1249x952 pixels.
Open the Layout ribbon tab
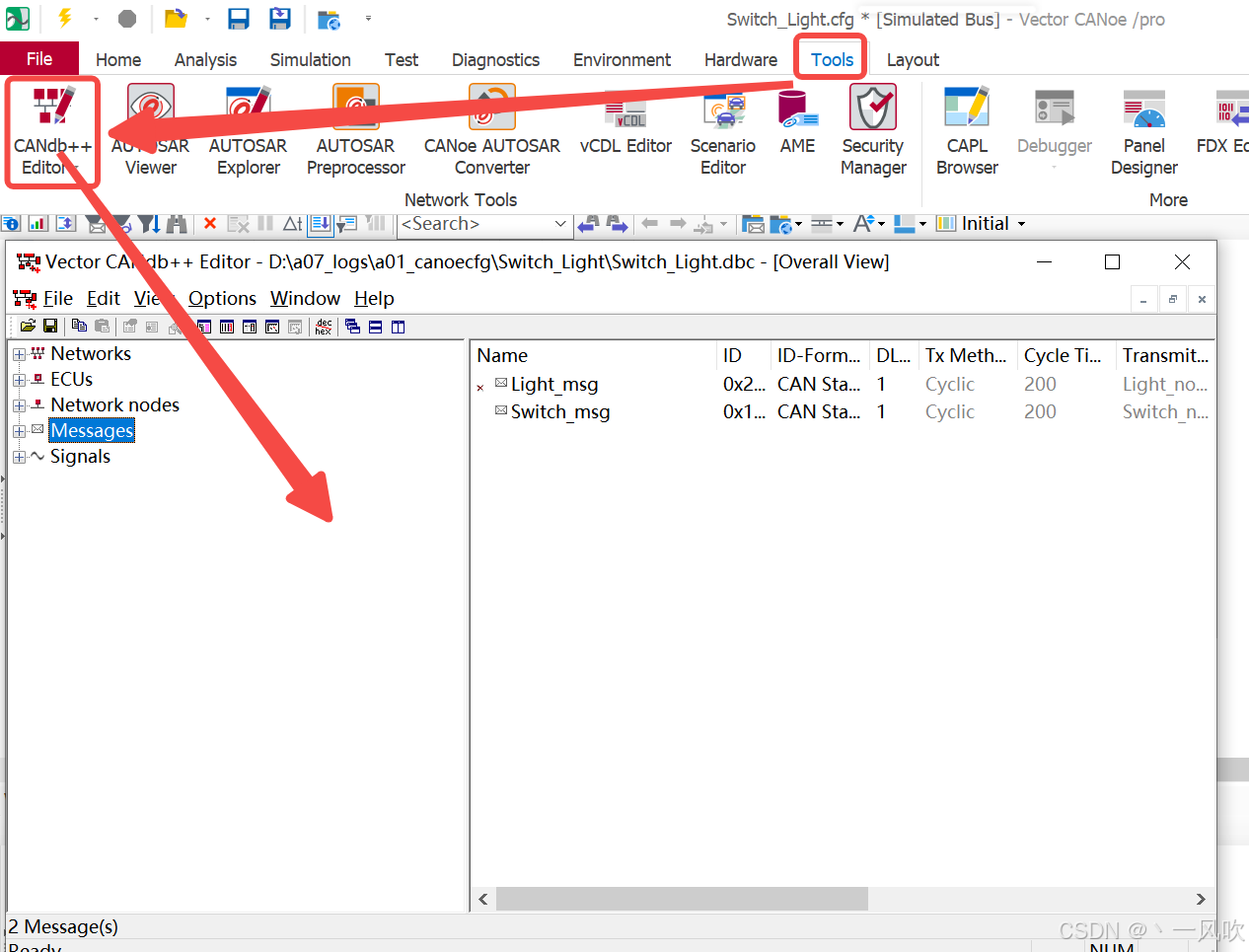(913, 60)
